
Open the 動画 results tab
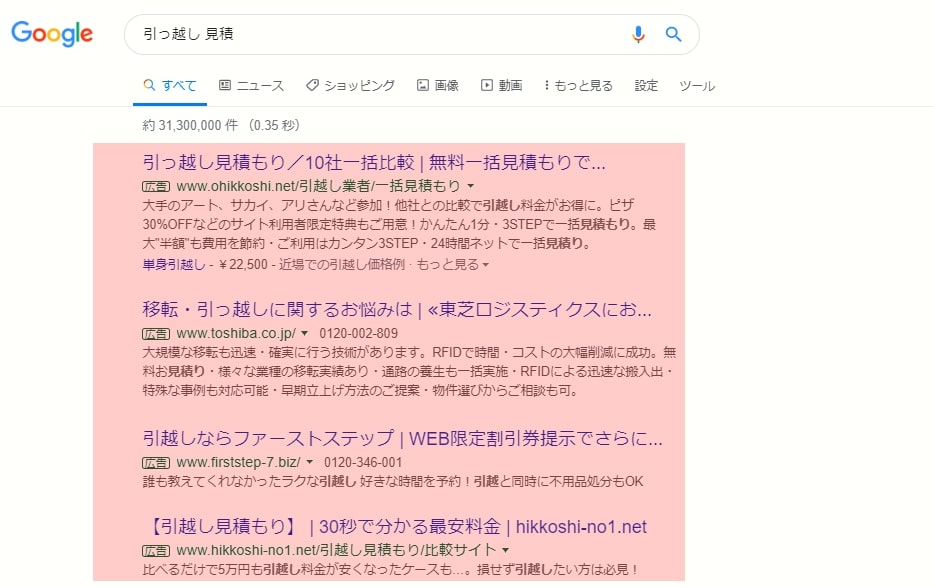(x=502, y=86)
